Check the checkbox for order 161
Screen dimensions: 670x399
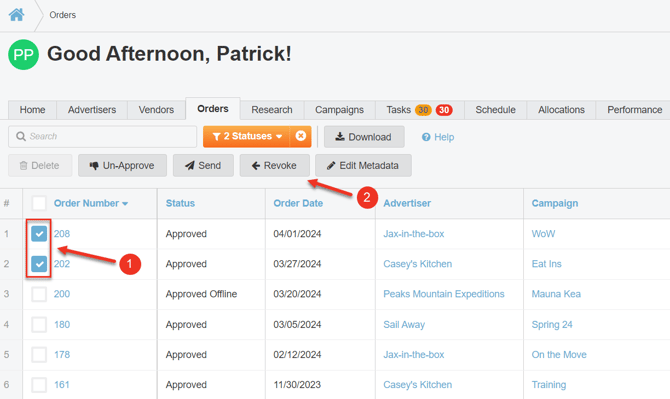pos(39,384)
